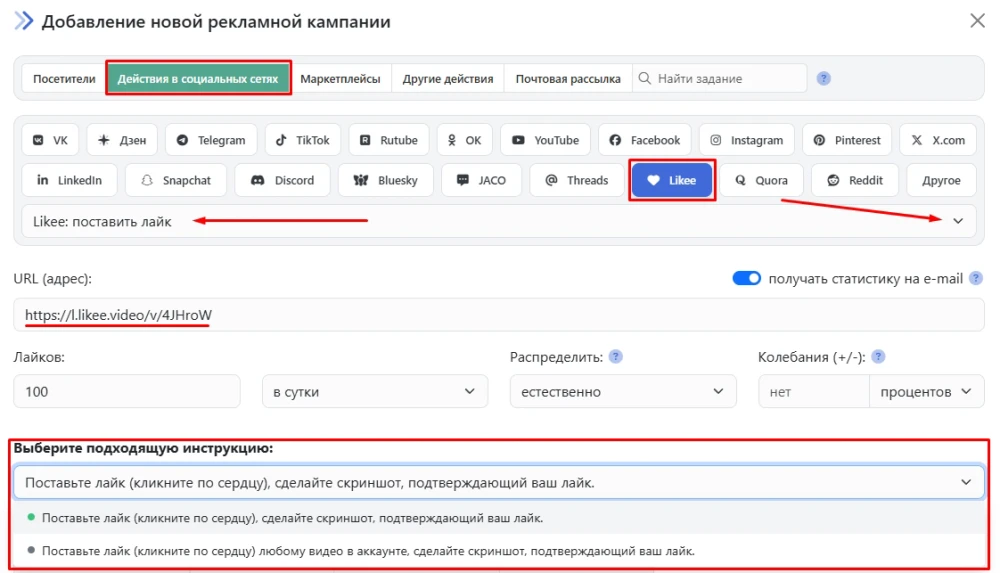Select the Pinterest platform button
Viewport: 1000px width, 573px height.
pos(847,140)
